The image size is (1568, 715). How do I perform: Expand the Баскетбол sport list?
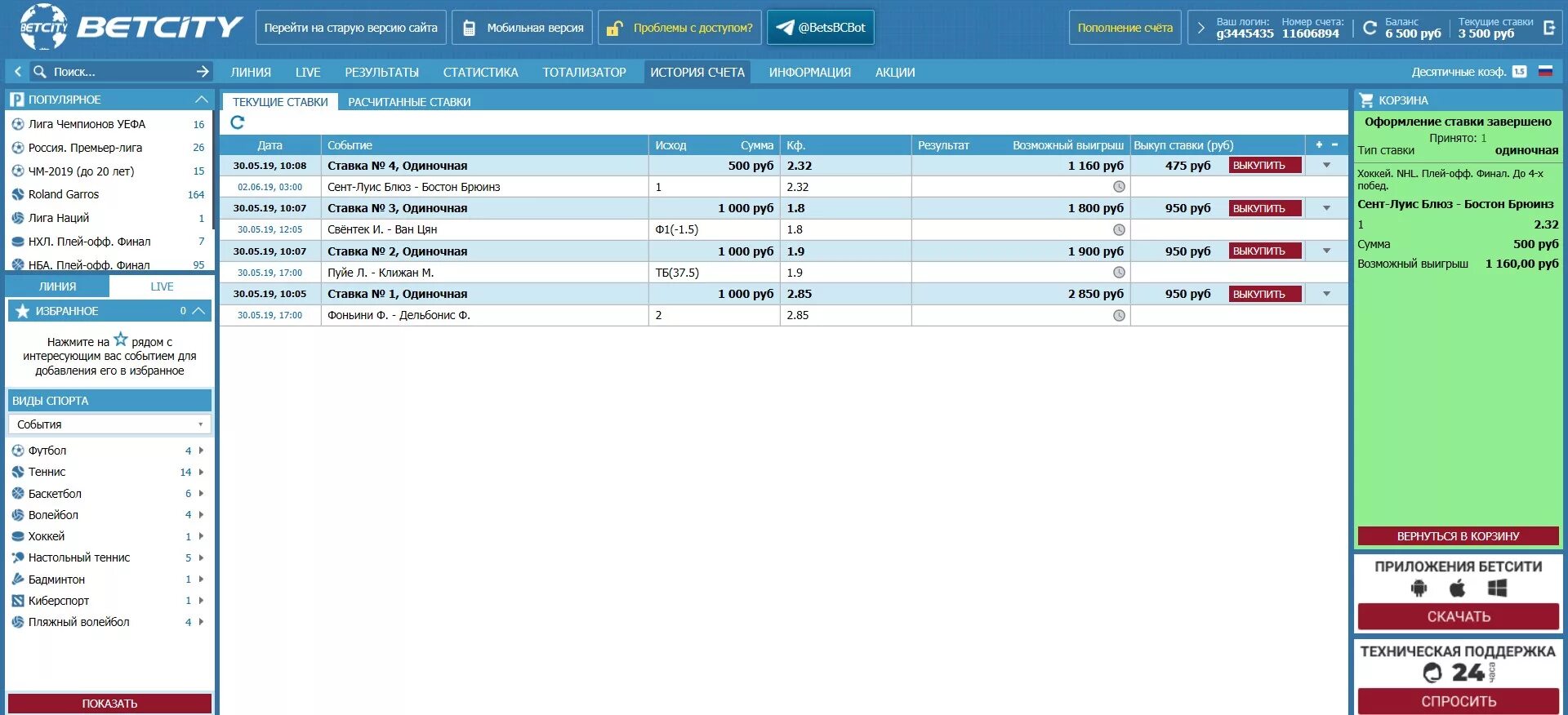tap(201, 494)
